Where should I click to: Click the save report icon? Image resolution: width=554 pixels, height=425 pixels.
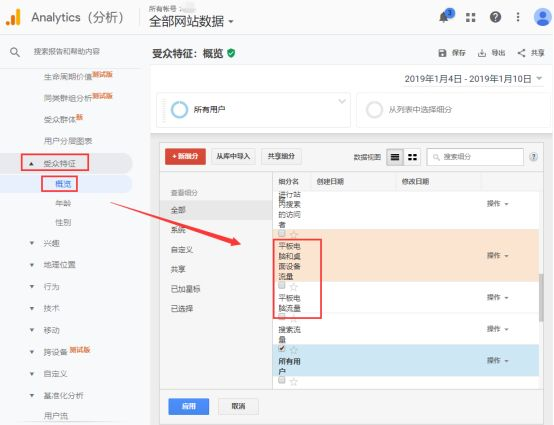(x=442, y=53)
